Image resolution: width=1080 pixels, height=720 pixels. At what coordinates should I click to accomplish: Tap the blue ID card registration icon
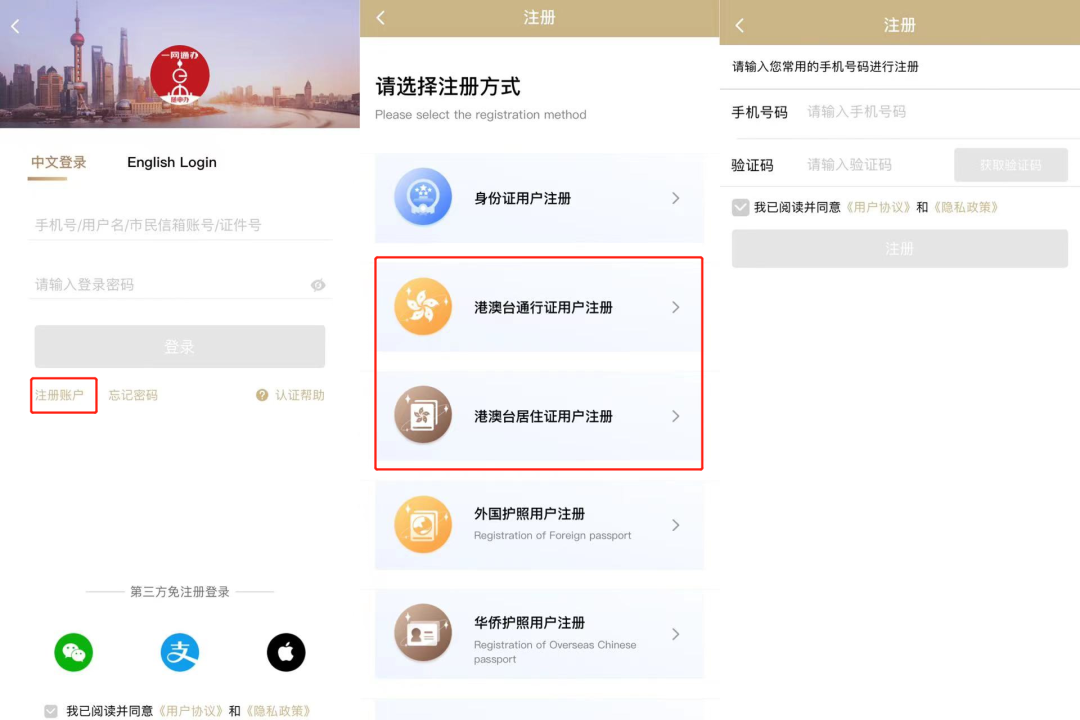click(x=423, y=197)
